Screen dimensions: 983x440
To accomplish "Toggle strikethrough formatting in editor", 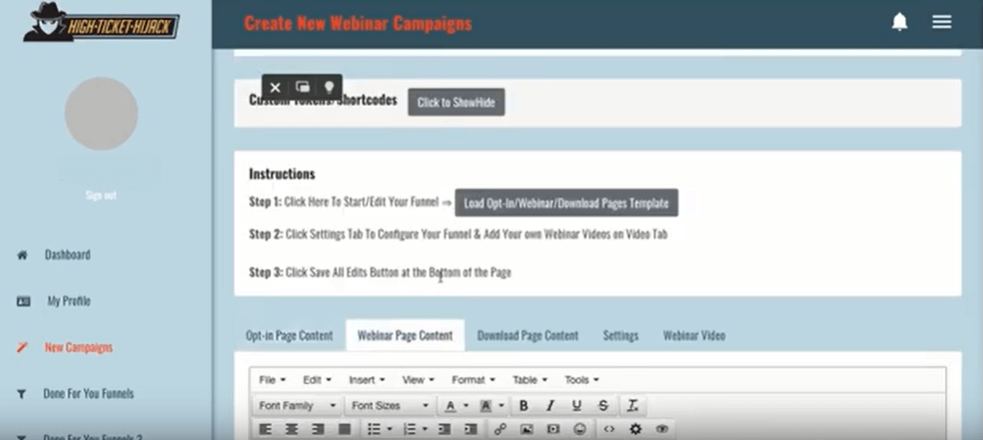I will pos(603,406).
